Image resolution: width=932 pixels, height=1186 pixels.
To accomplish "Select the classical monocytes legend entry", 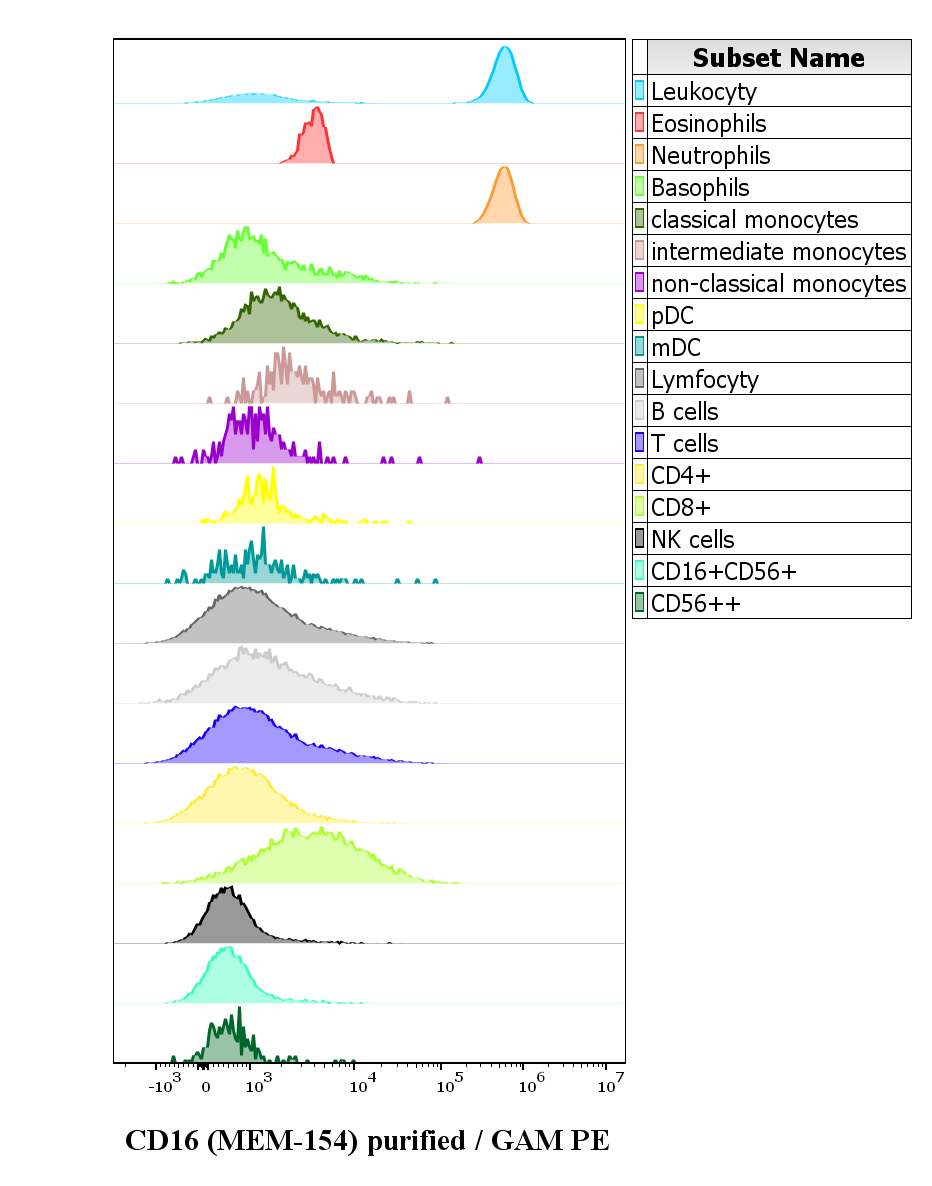I will tap(754, 219).
